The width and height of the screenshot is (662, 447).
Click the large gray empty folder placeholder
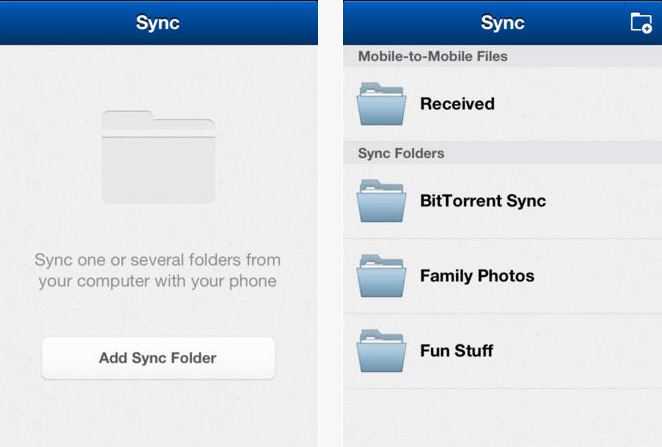click(x=158, y=157)
